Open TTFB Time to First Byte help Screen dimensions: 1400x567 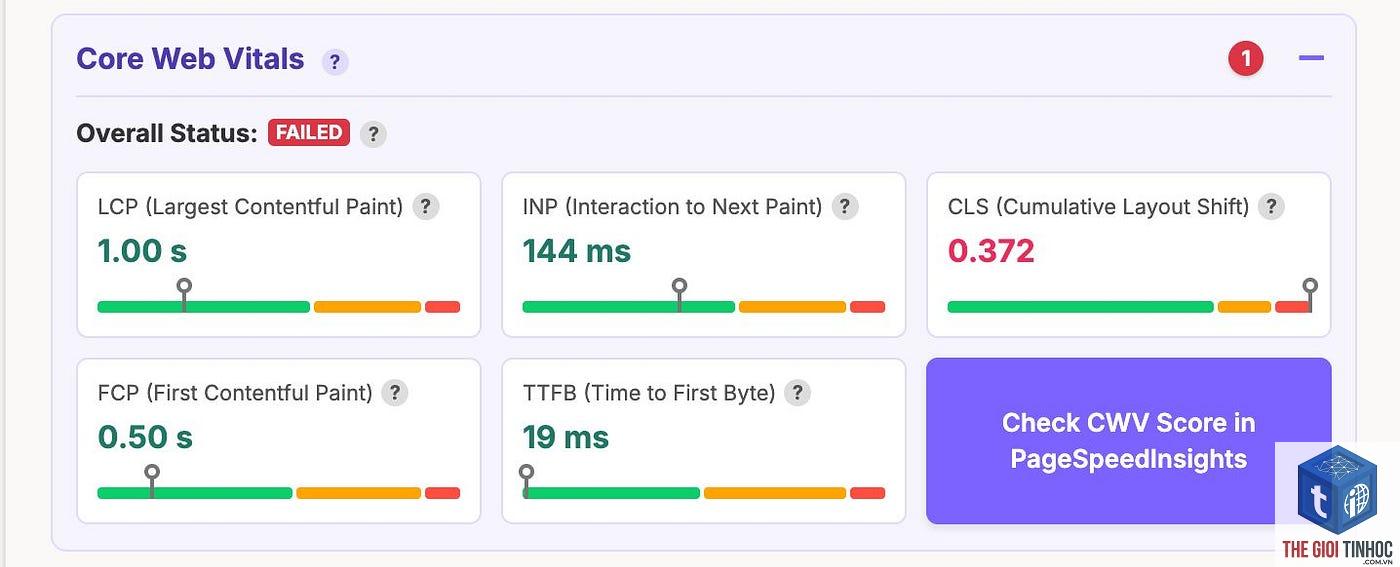(797, 393)
